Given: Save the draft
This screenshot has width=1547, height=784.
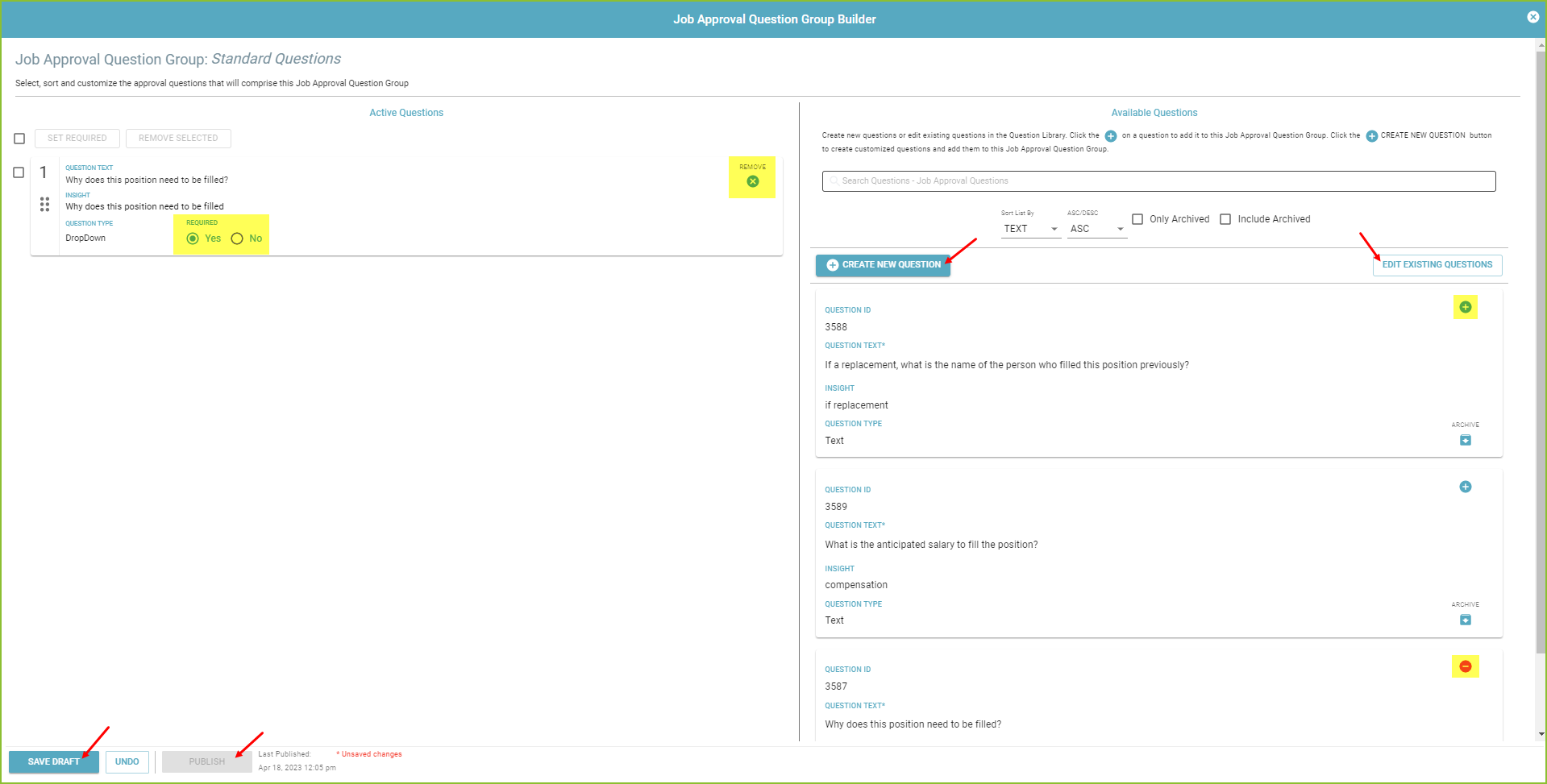Looking at the screenshot, I should [54, 761].
